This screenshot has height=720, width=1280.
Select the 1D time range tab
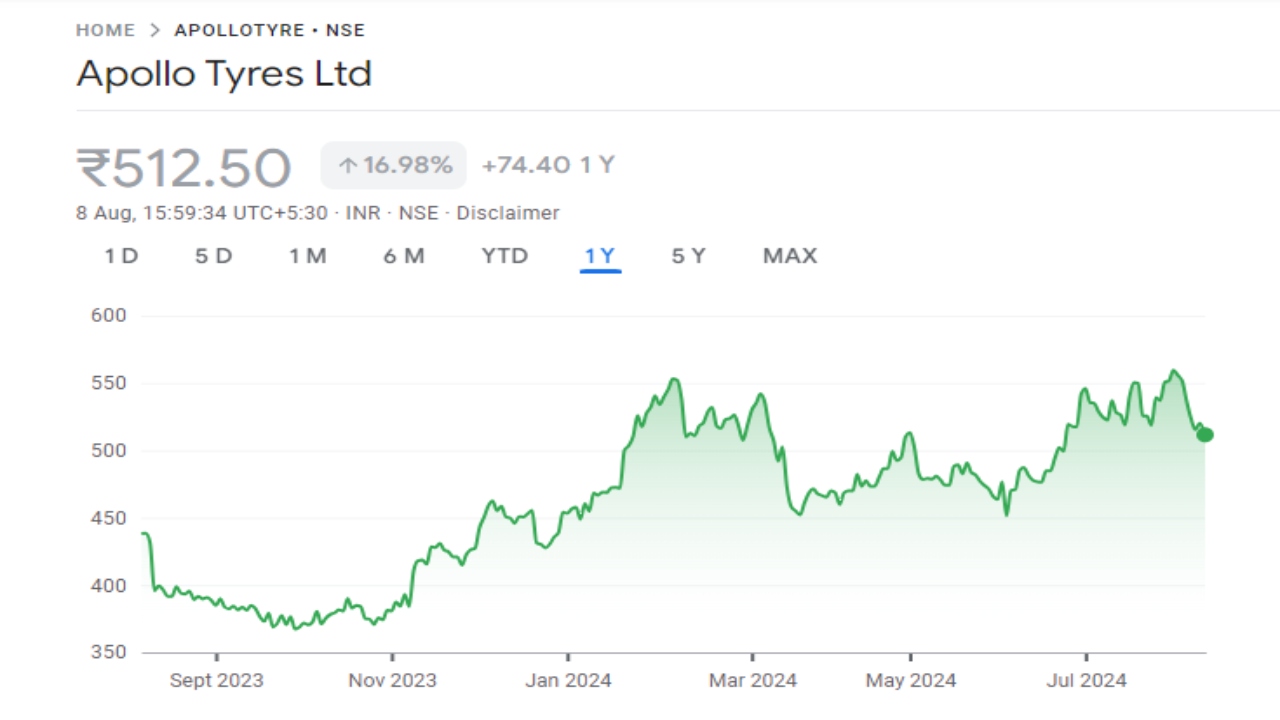(121, 256)
